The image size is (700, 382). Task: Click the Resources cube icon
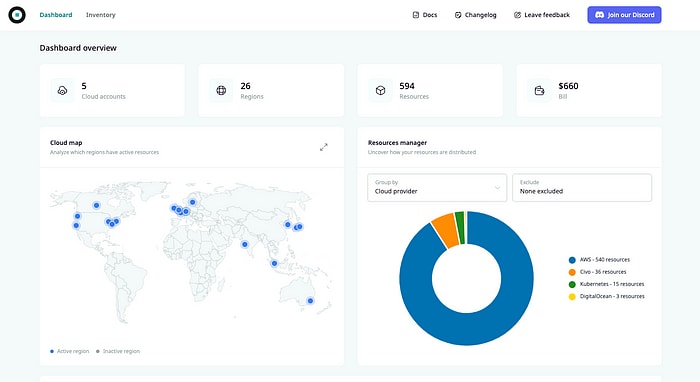[380, 91]
